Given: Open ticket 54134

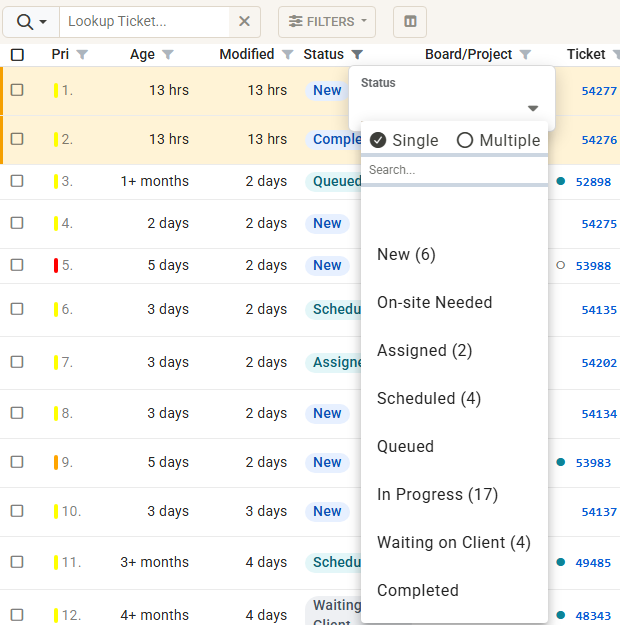Looking at the screenshot, I should tap(599, 414).
